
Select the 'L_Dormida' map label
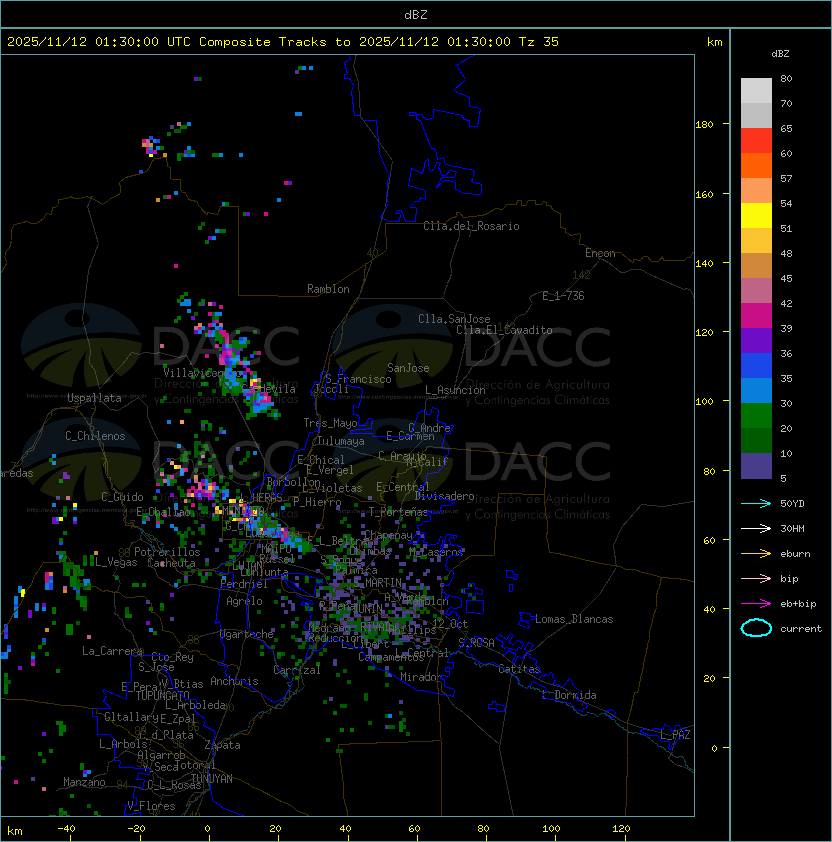tap(569, 695)
